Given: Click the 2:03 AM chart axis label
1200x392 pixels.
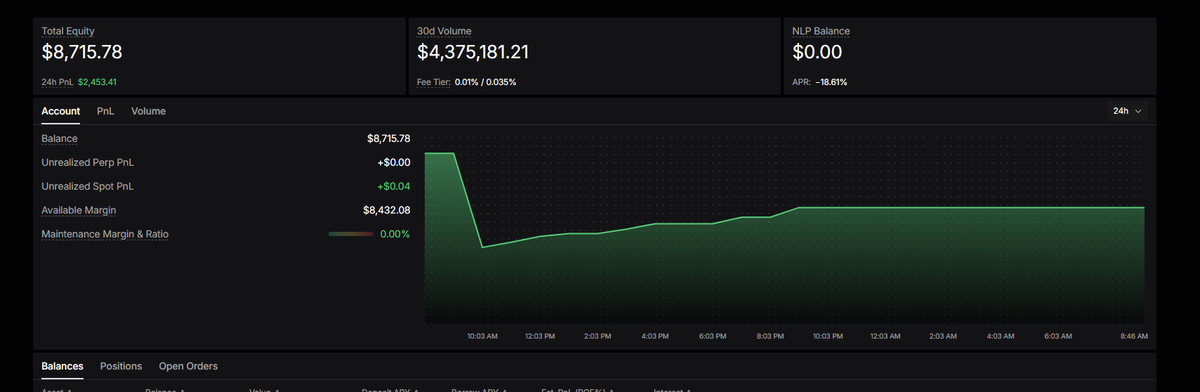Looking at the screenshot, I should pos(944,336).
